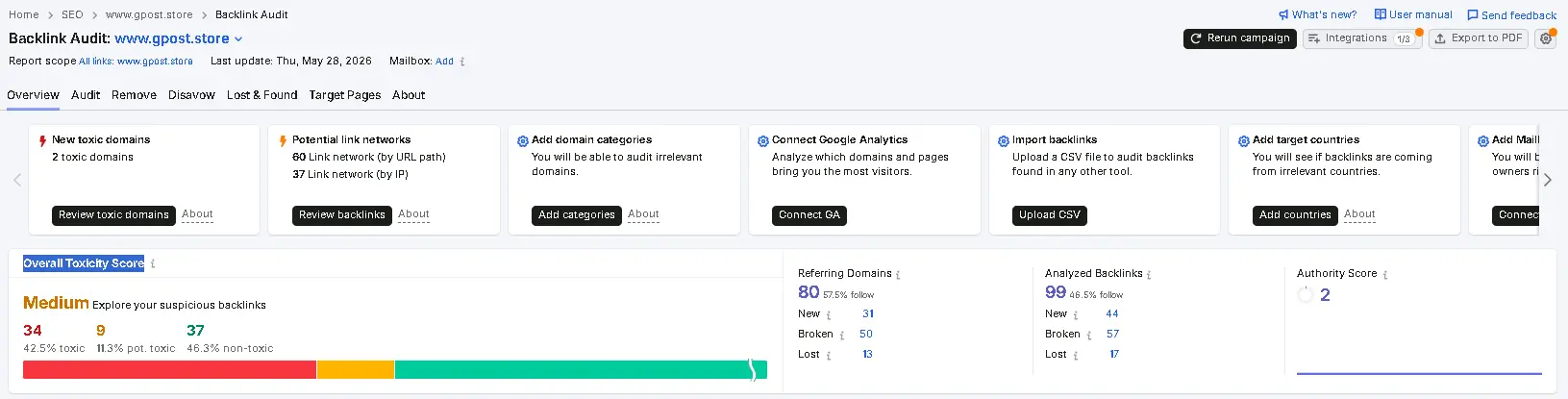Viewport: 1568px width, 399px height.
Task: Open the Lost & Found tab
Action: (261, 95)
